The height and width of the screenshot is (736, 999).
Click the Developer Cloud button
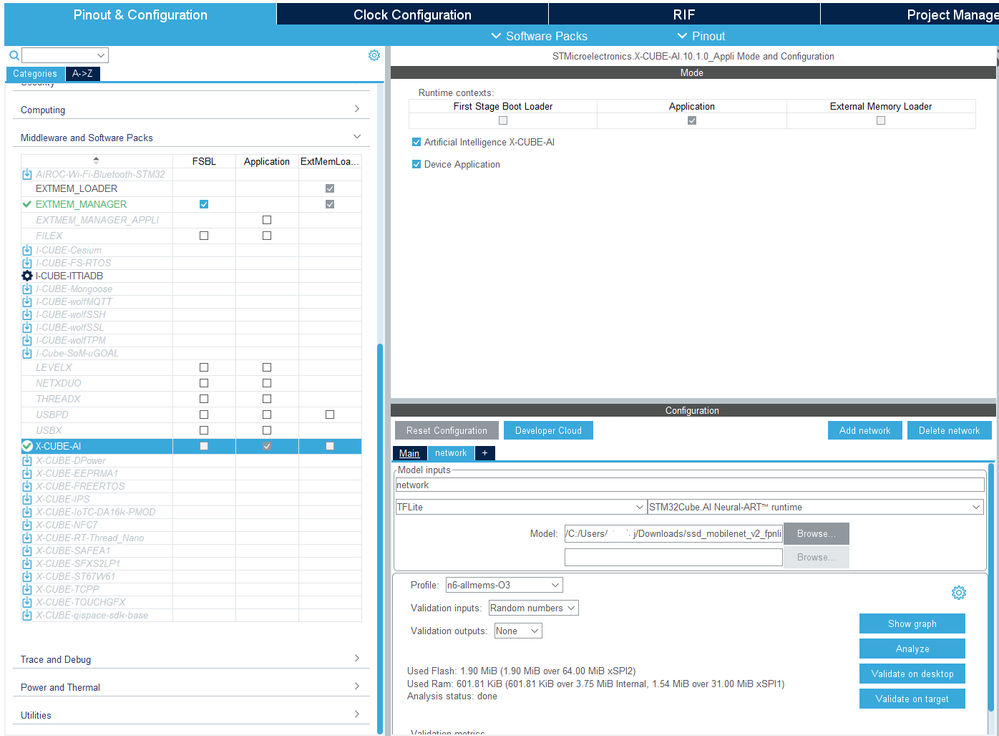point(548,431)
